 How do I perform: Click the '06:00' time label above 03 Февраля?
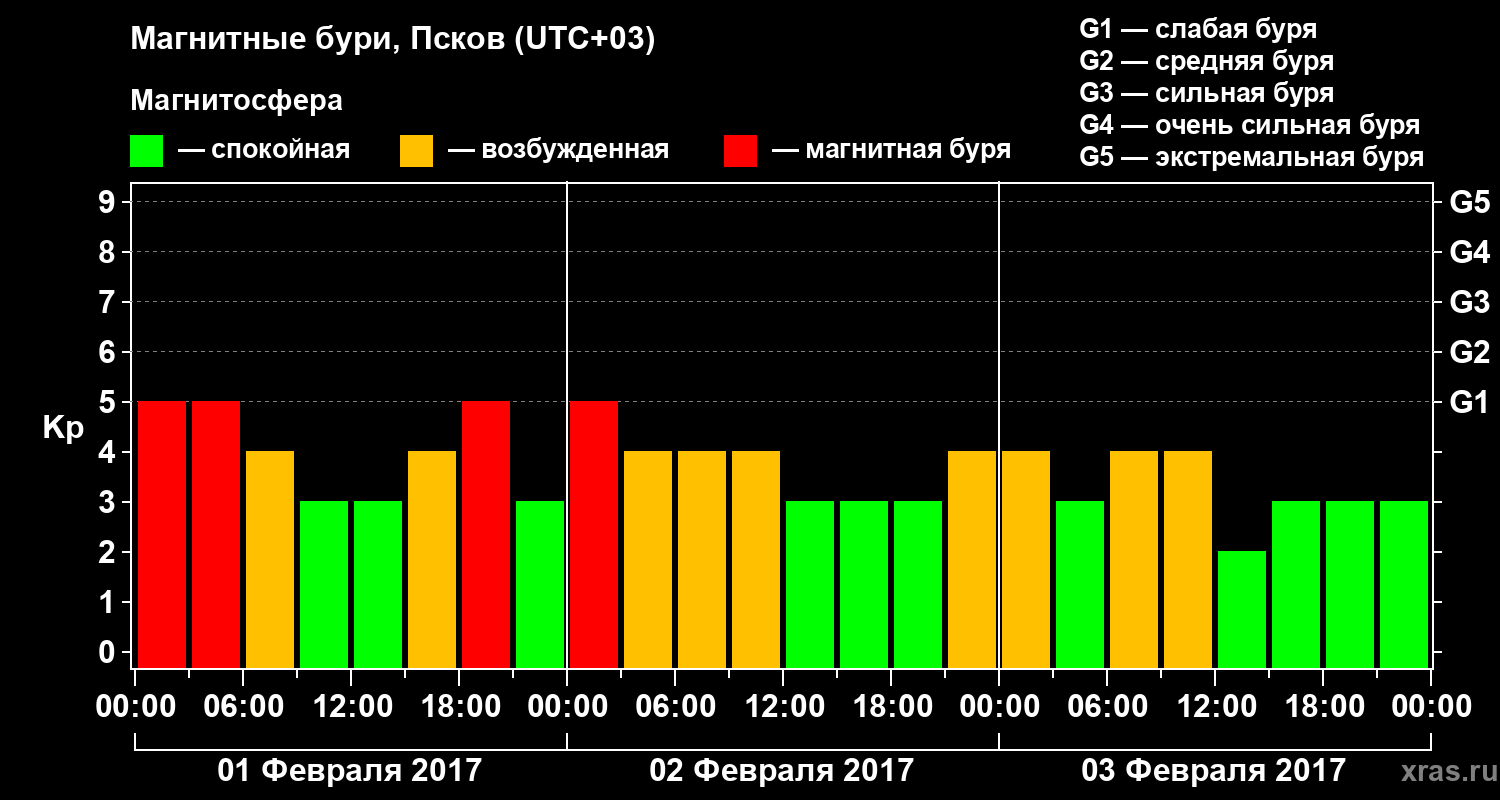coord(1107,707)
